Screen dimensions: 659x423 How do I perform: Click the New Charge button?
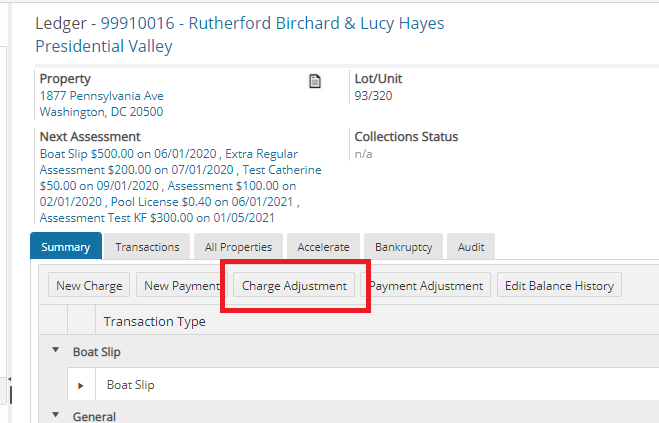(89, 285)
